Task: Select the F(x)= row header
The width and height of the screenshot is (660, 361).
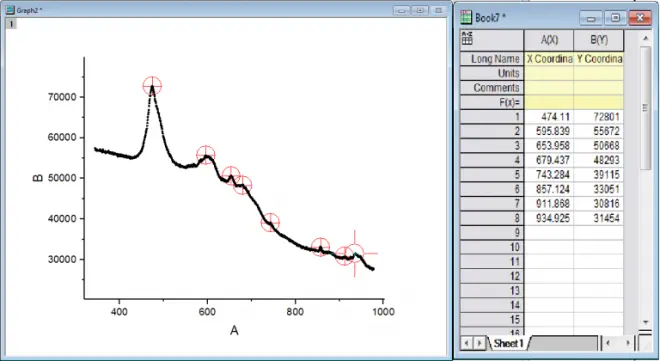Action: click(492, 102)
